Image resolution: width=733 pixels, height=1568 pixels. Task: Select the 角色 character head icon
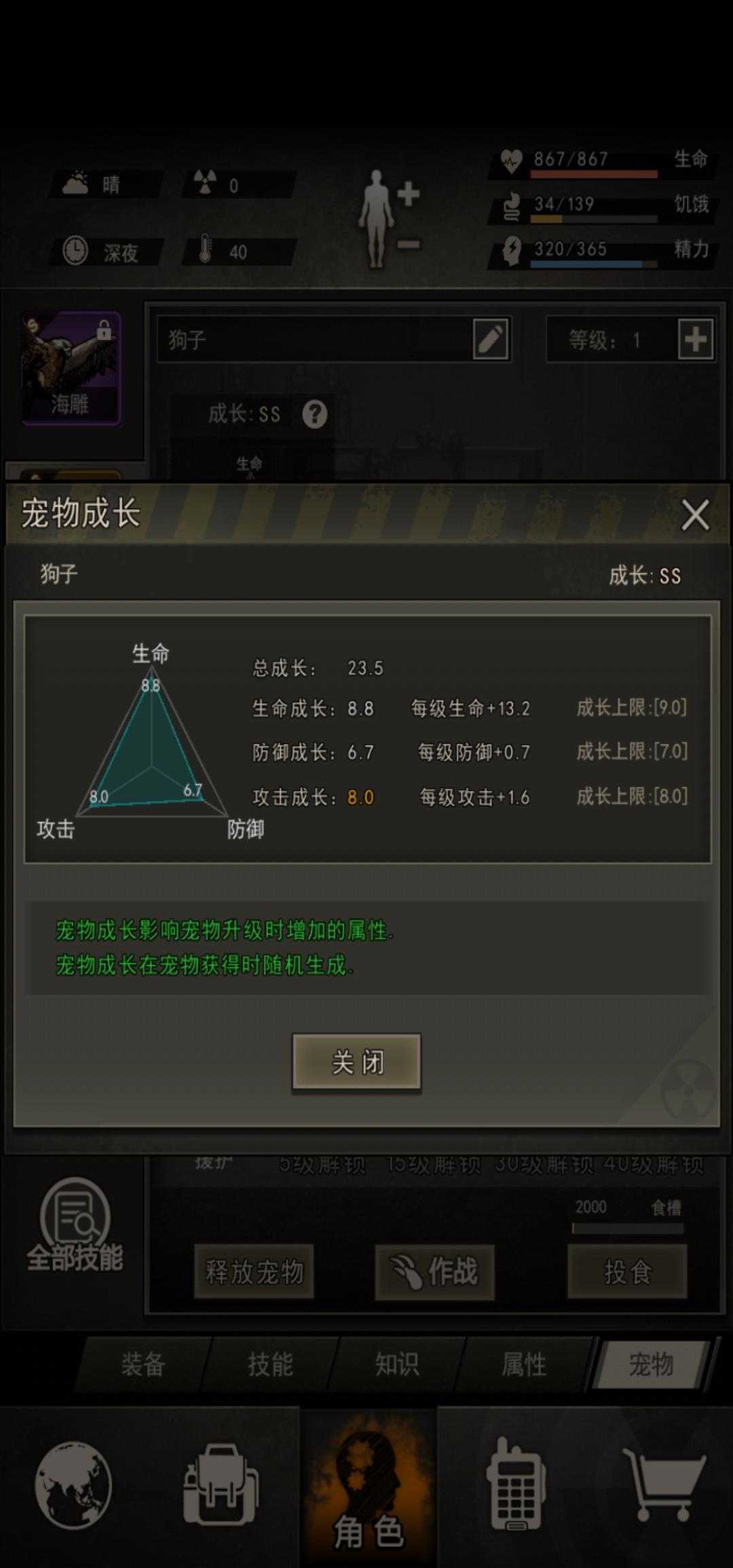coord(368,1488)
